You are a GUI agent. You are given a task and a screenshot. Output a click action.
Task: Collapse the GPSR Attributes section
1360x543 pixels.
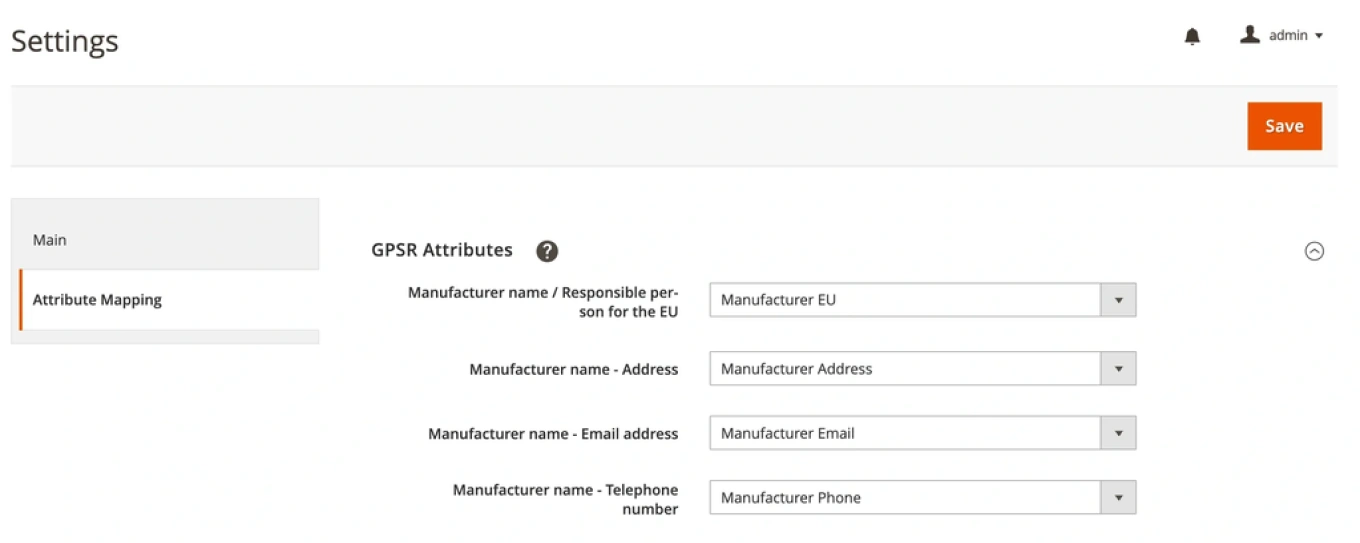pyautogui.click(x=1314, y=251)
